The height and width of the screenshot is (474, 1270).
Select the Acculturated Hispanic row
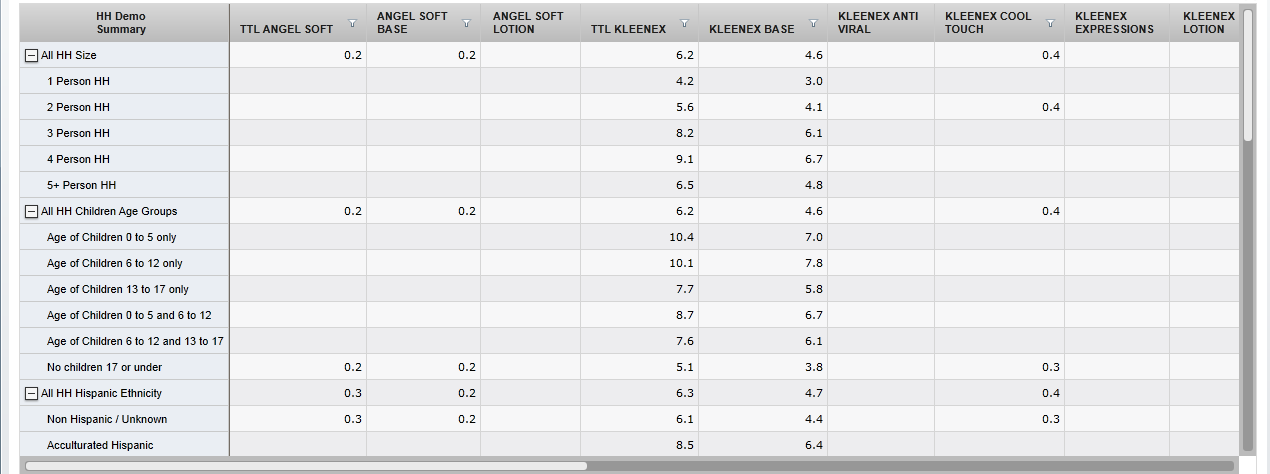point(100,445)
